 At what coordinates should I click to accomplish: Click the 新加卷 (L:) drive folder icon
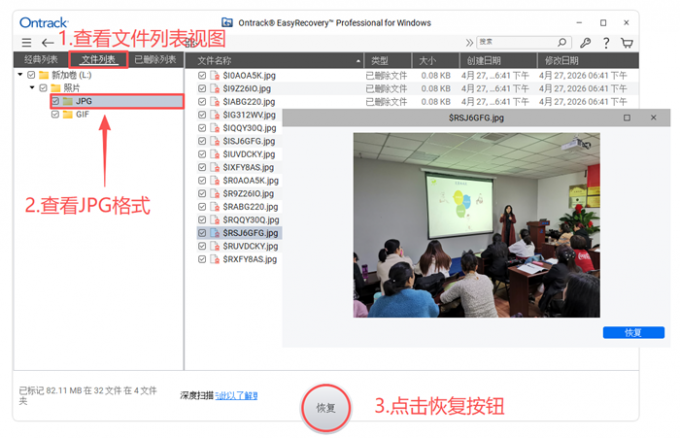coord(44,75)
